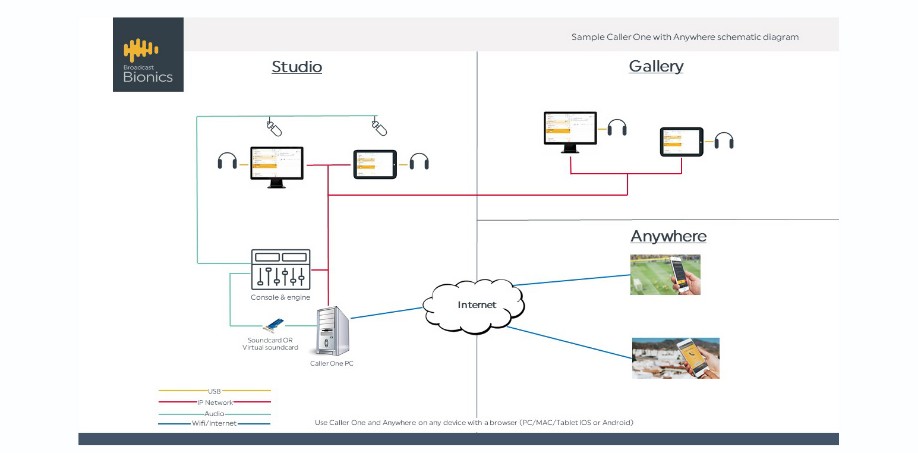The height and width of the screenshot is (453, 918).
Task: Click the Internet cloud
Action: click(x=473, y=306)
